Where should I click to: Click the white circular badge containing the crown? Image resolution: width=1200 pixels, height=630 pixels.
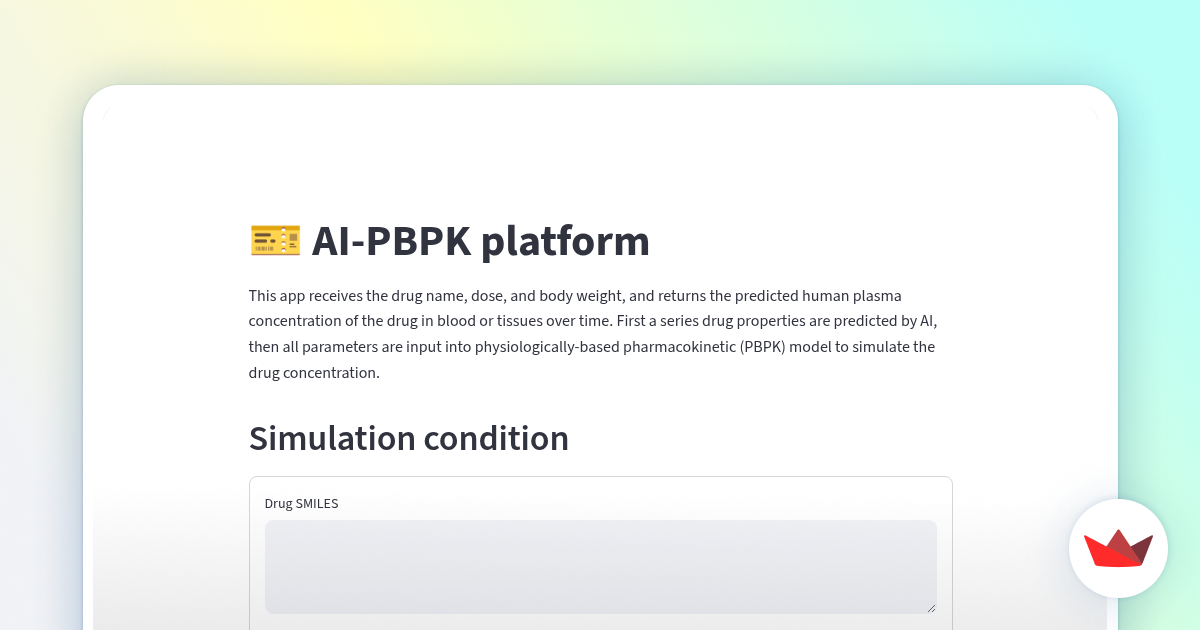pos(1118,549)
